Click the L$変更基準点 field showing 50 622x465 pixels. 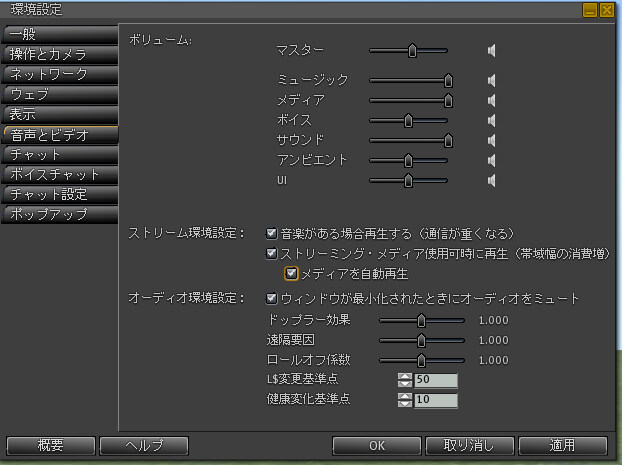(x=436, y=380)
